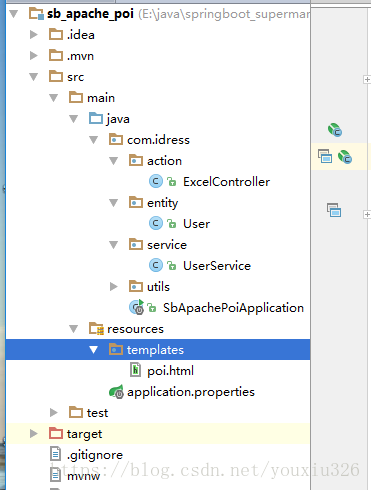Click the resources folder icon

(x=96, y=329)
